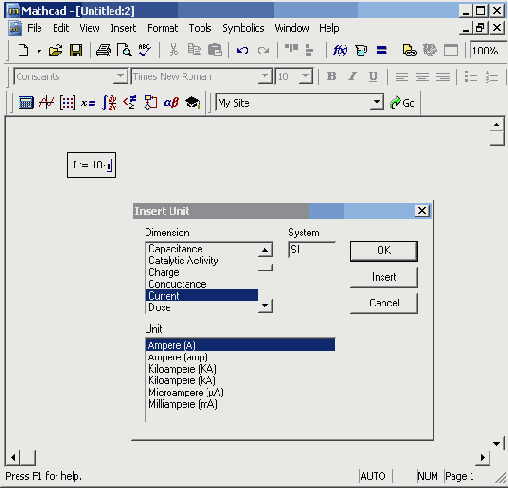Viewport: 508px width, 488px height.
Task: Open the Format menu
Action: (x=163, y=28)
